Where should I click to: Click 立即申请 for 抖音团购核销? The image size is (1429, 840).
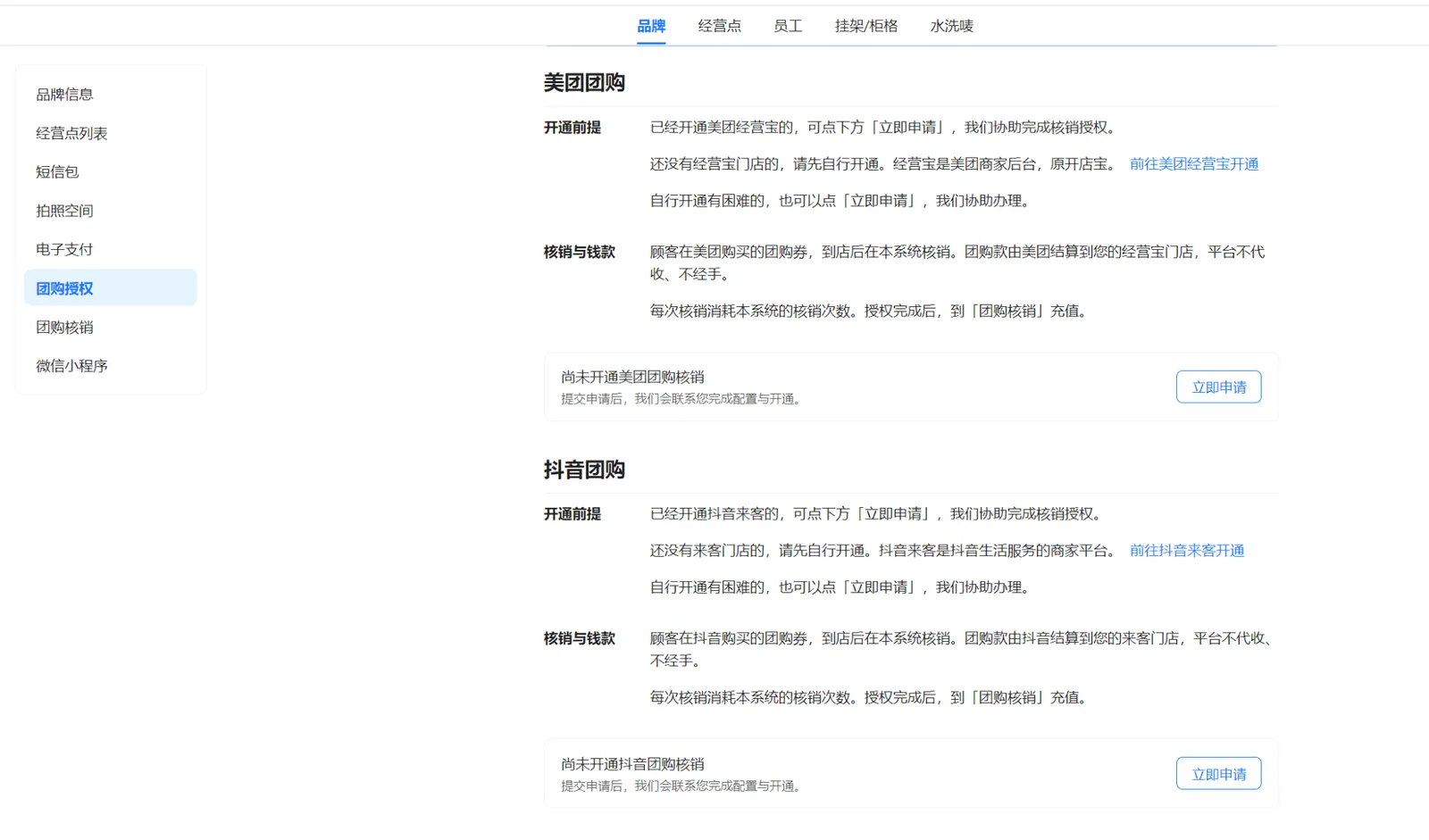click(x=1219, y=774)
